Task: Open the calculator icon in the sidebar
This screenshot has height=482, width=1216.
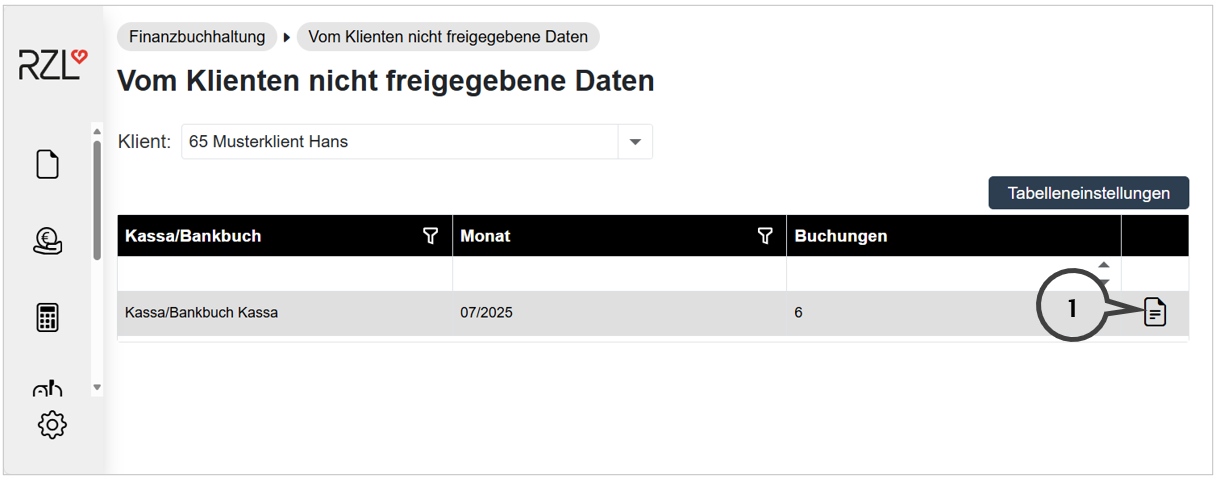Action: coord(47,318)
